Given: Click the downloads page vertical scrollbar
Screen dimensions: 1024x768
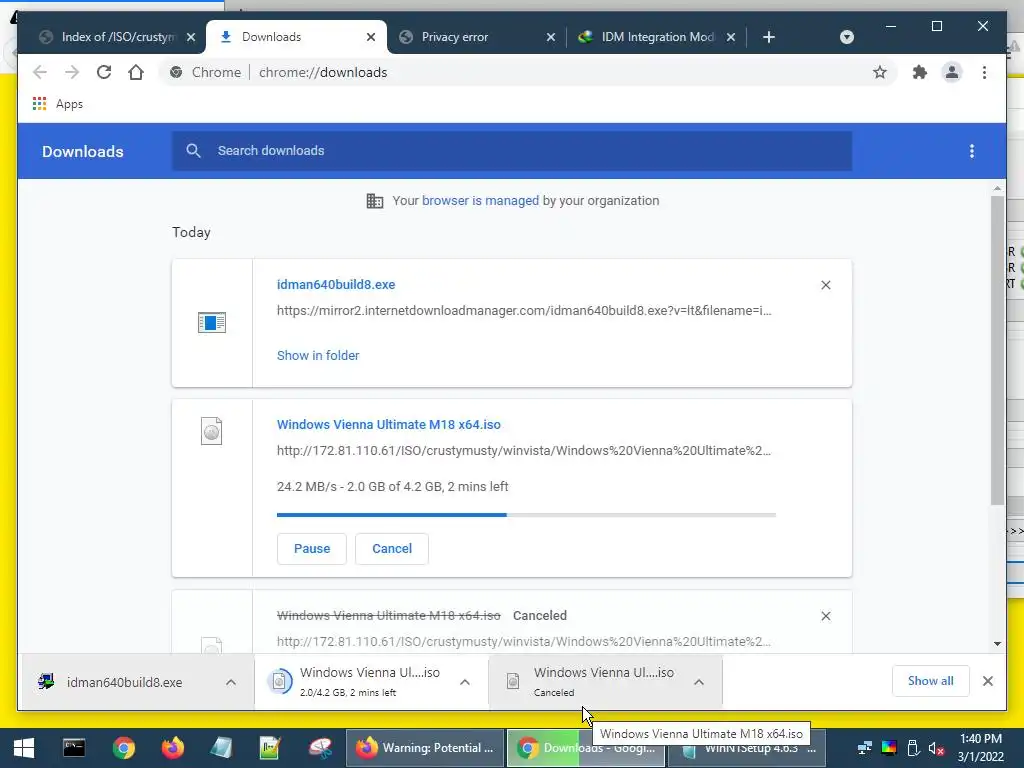Looking at the screenshot, I should [x=997, y=349].
